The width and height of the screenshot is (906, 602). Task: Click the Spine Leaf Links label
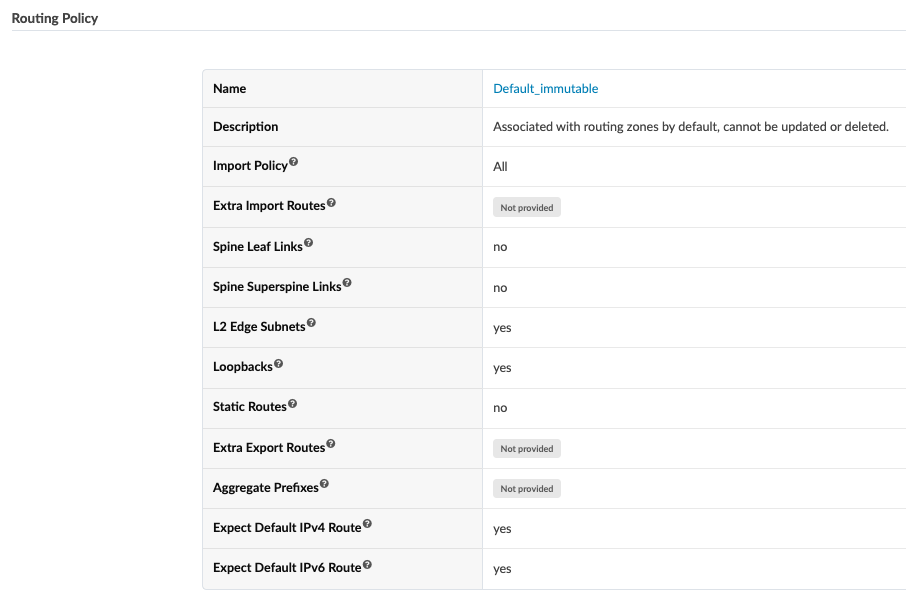coord(258,247)
